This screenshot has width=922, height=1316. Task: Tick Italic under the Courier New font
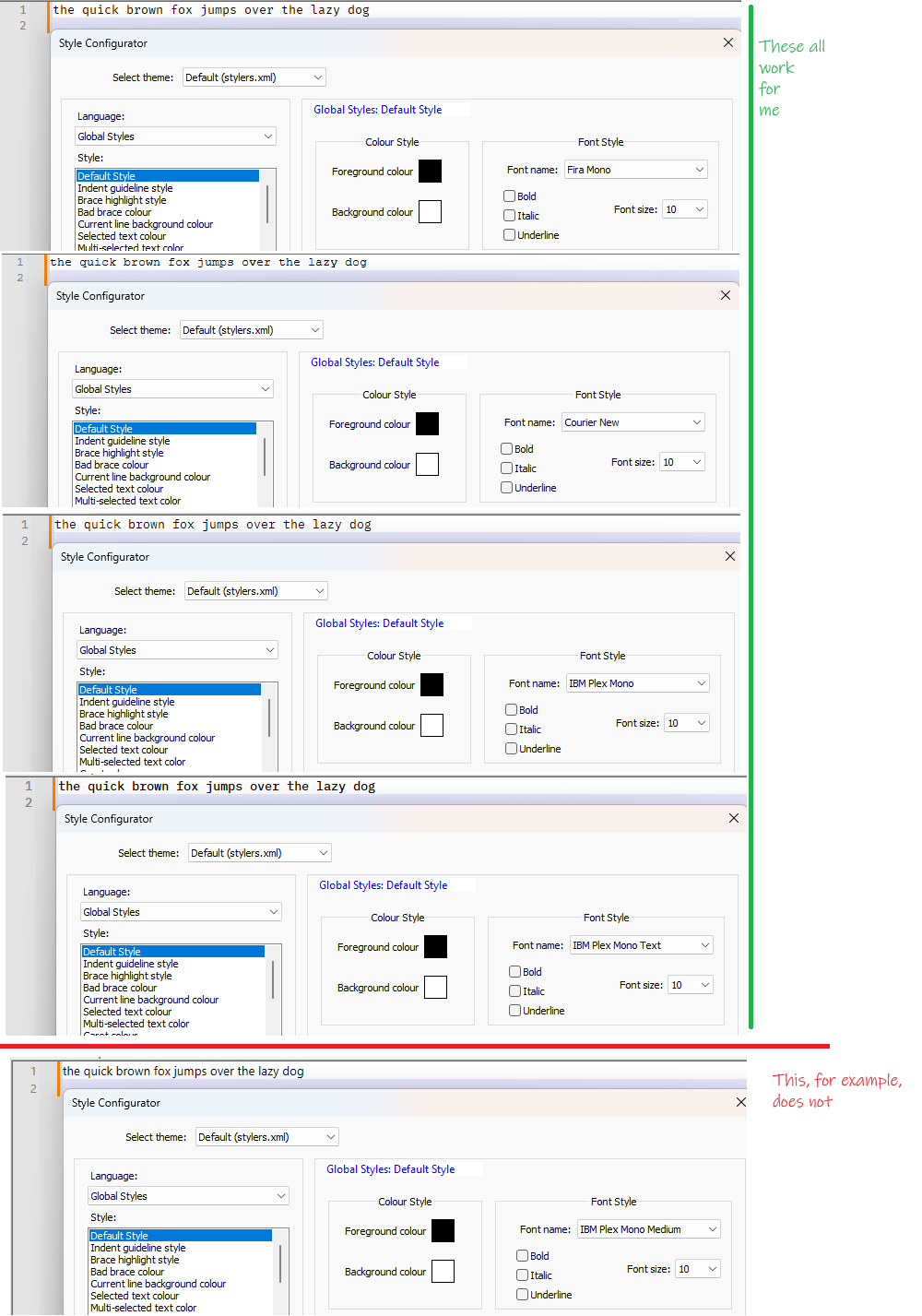coord(507,468)
